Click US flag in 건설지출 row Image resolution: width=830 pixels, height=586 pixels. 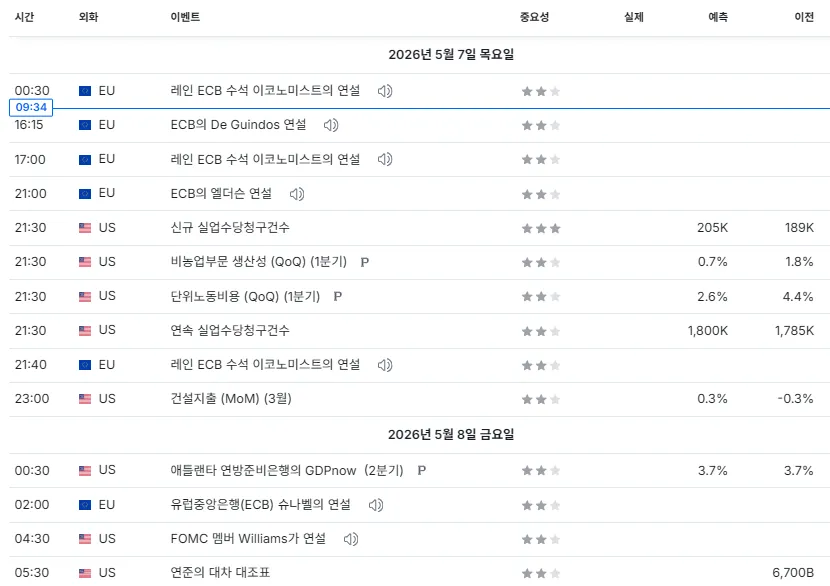[85, 399]
